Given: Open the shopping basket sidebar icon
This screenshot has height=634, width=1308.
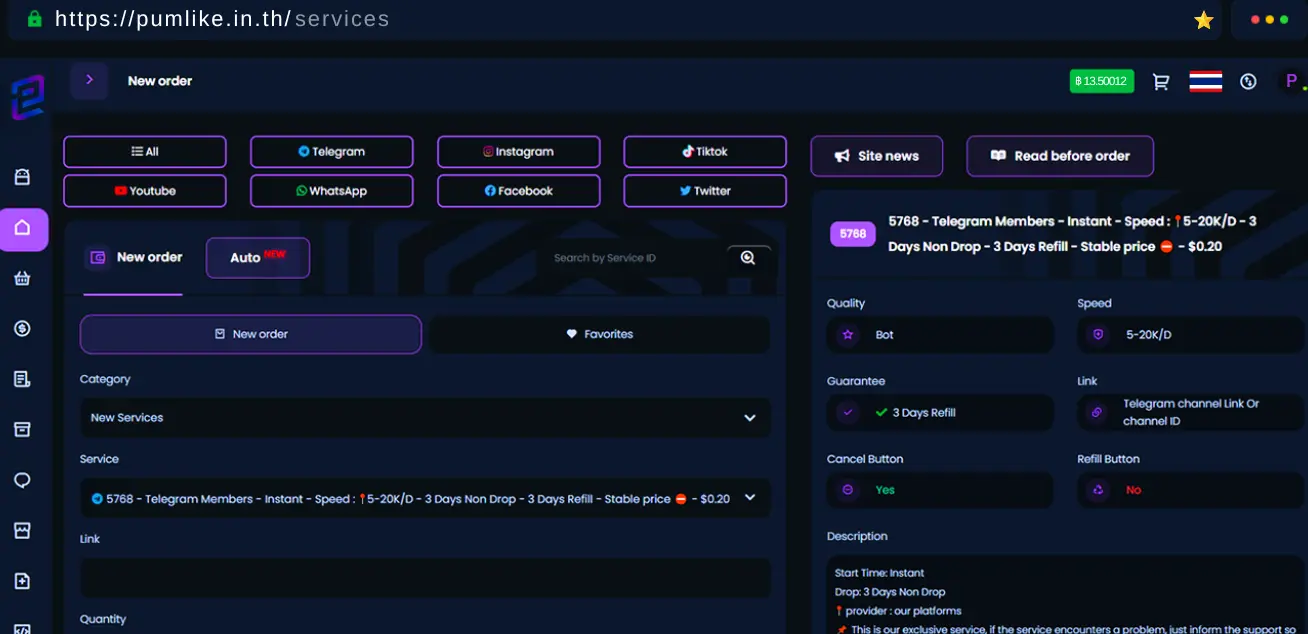Looking at the screenshot, I should point(23,279).
